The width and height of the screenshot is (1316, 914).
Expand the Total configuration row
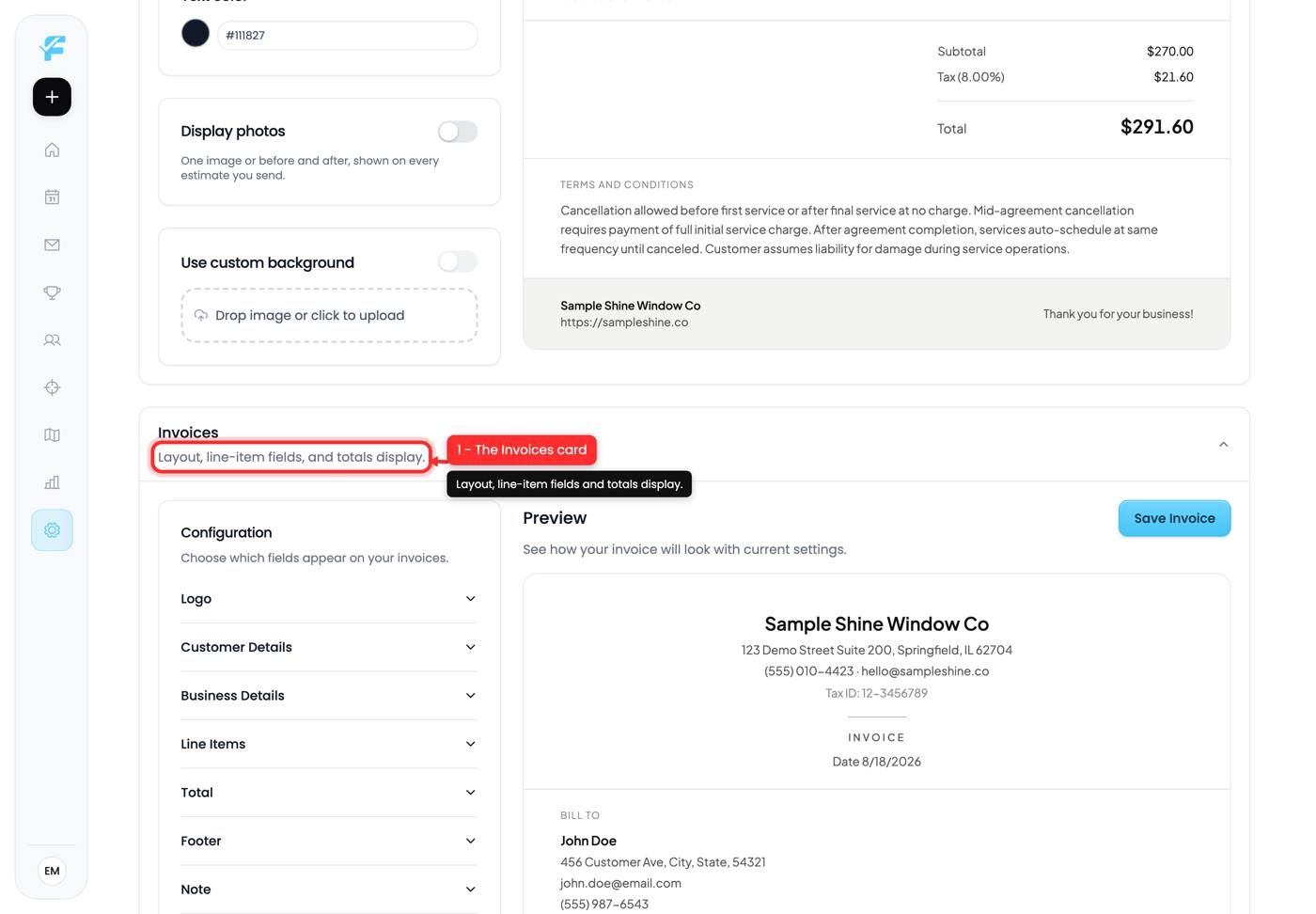[x=329, y=793]
